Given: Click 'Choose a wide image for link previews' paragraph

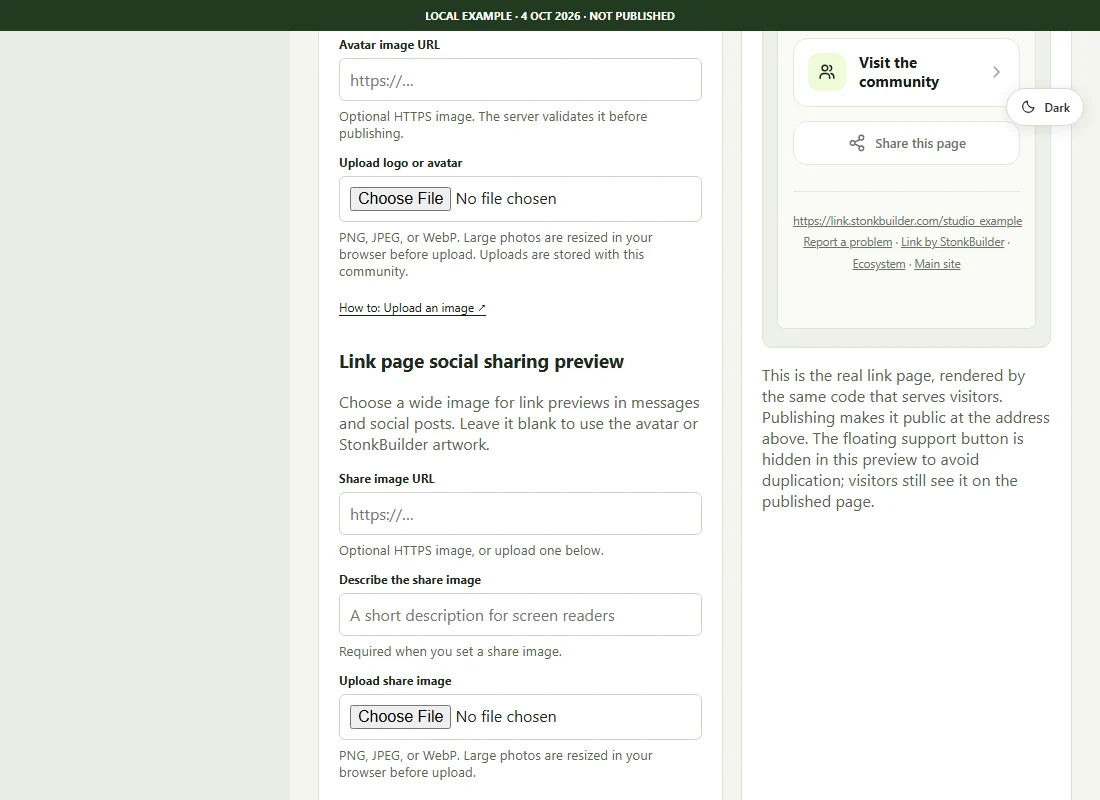Looking at the screenshot, I should (x=519, y=424).
